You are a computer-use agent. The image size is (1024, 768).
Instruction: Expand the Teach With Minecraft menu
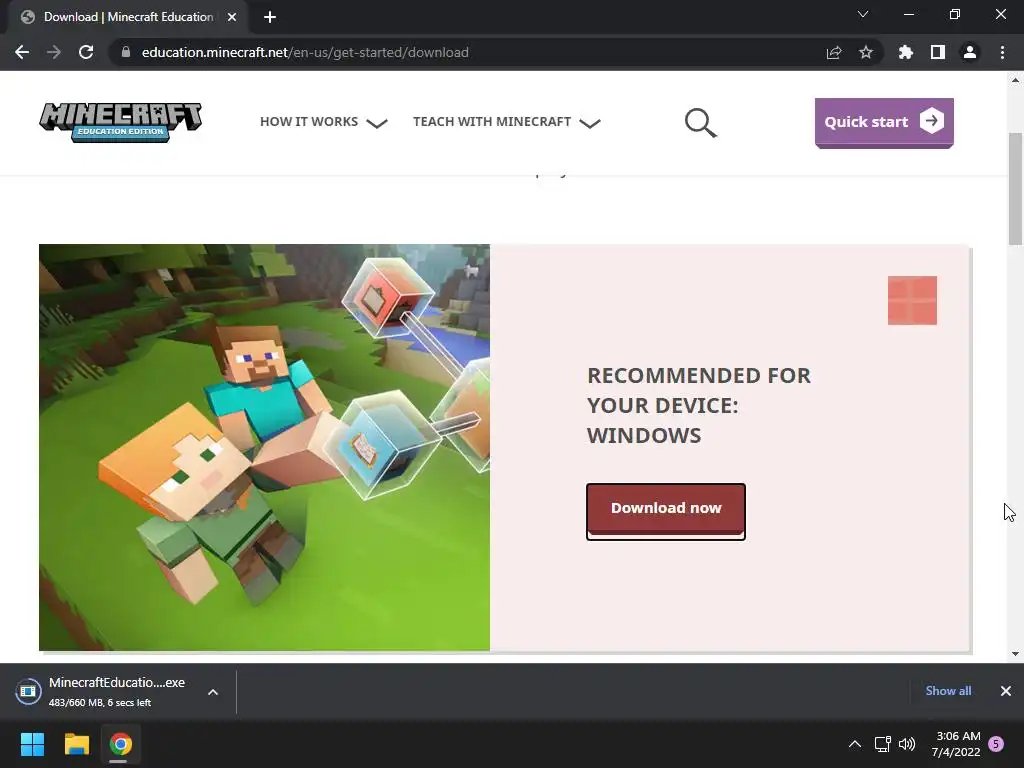pos(506,122)
